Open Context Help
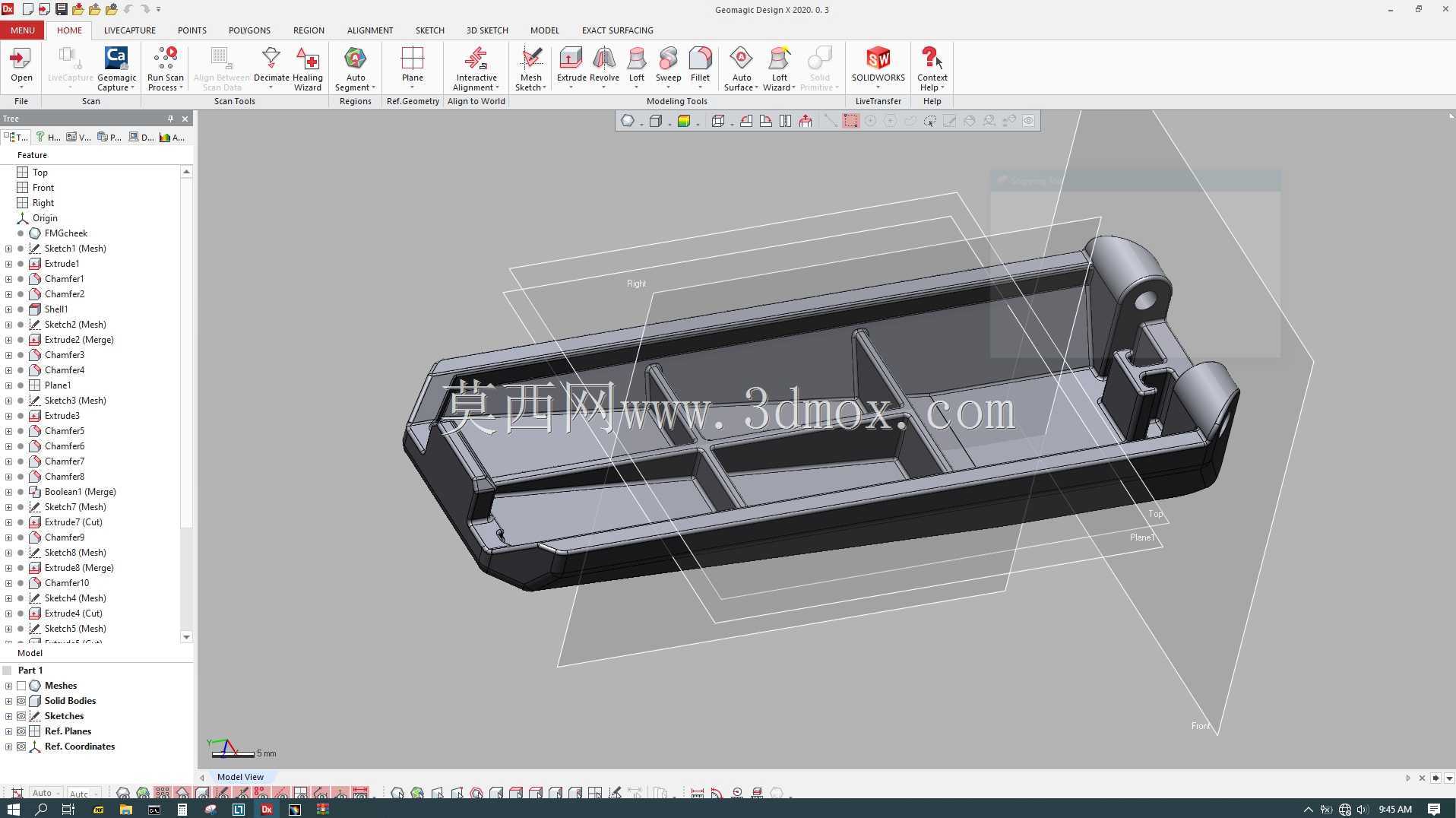The height and width of the screenshot is (818, 1456). pyautogui.click(x=932, y=68)
